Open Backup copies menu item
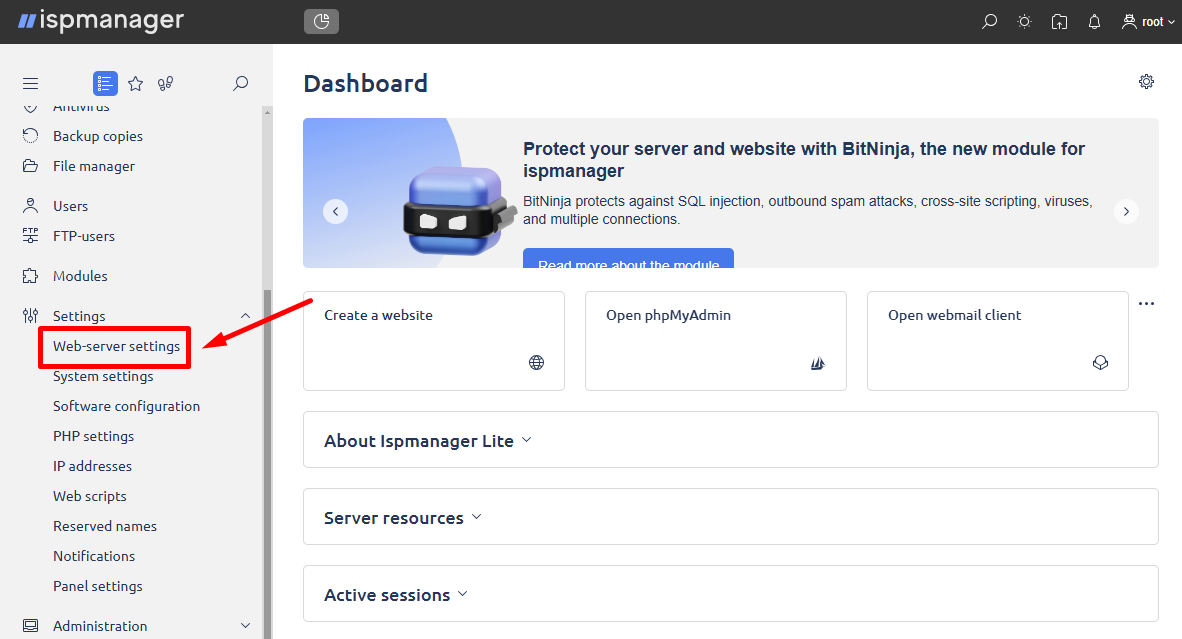1182x639 pixels. [x=98, y=136]
